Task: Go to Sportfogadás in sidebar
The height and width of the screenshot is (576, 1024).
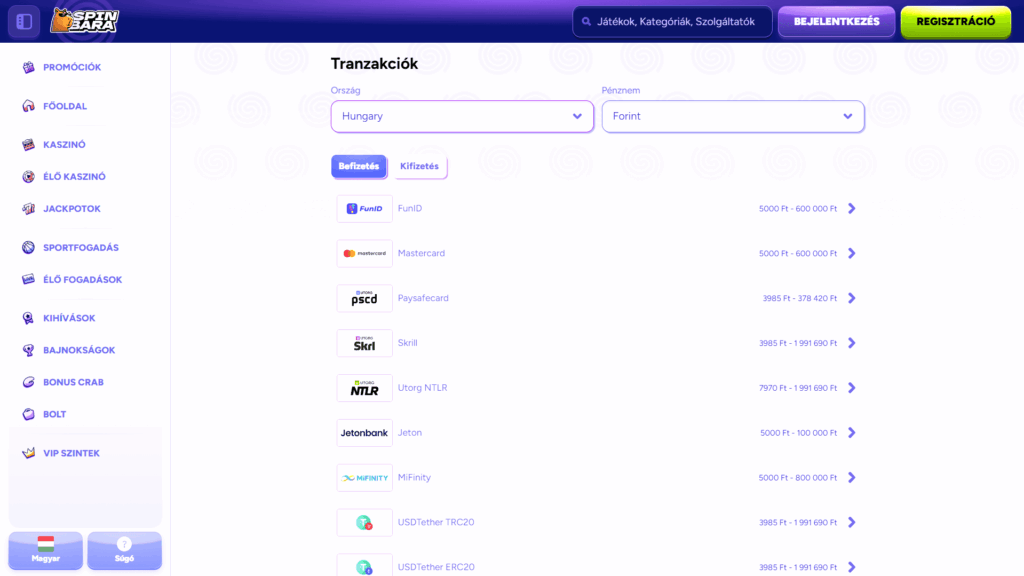Action: 80,248
